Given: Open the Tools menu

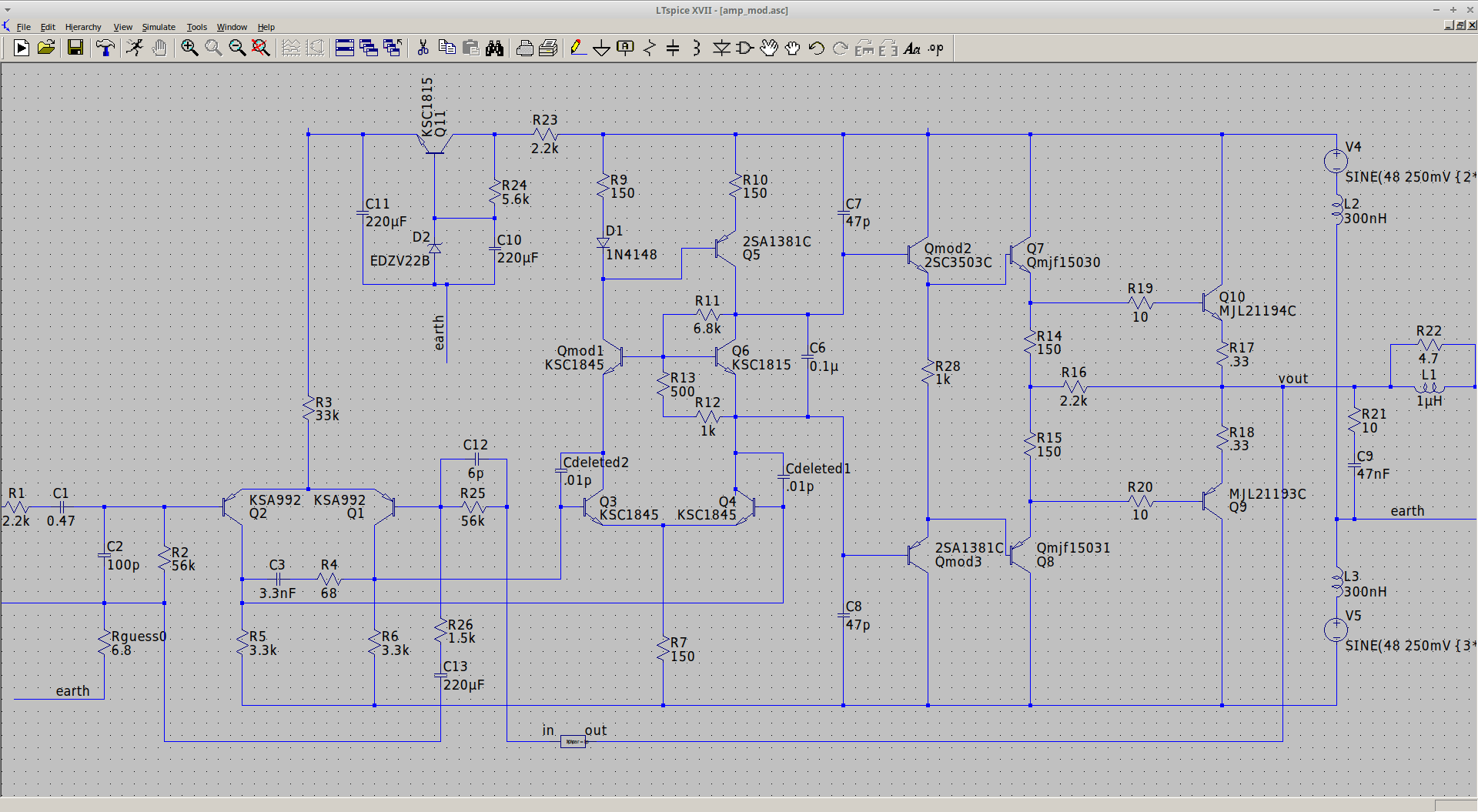Looking at the screenshot, I should pos(196,27).
